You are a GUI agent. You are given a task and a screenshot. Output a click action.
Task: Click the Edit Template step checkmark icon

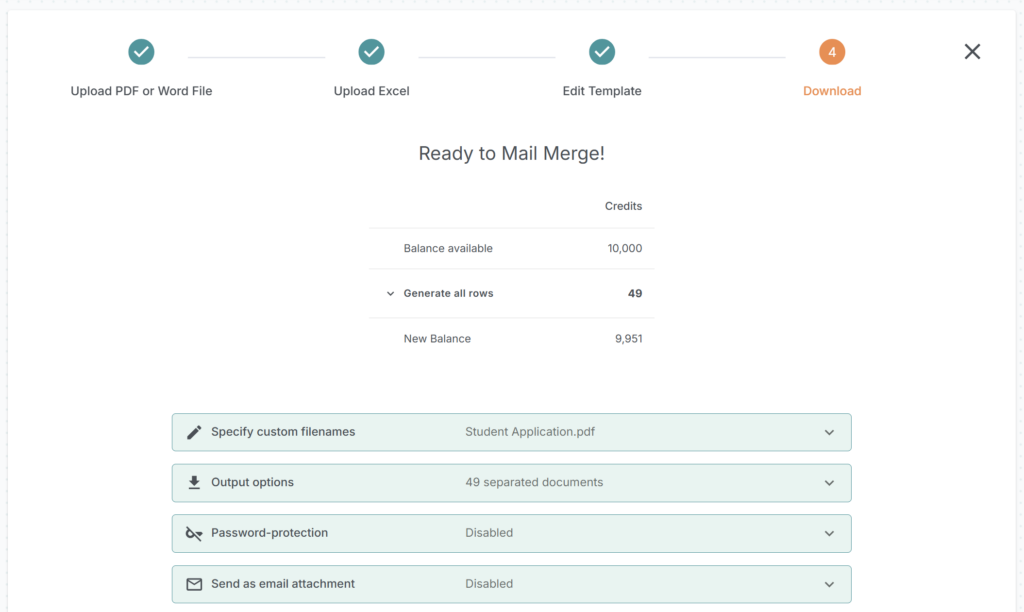(602, 52)
